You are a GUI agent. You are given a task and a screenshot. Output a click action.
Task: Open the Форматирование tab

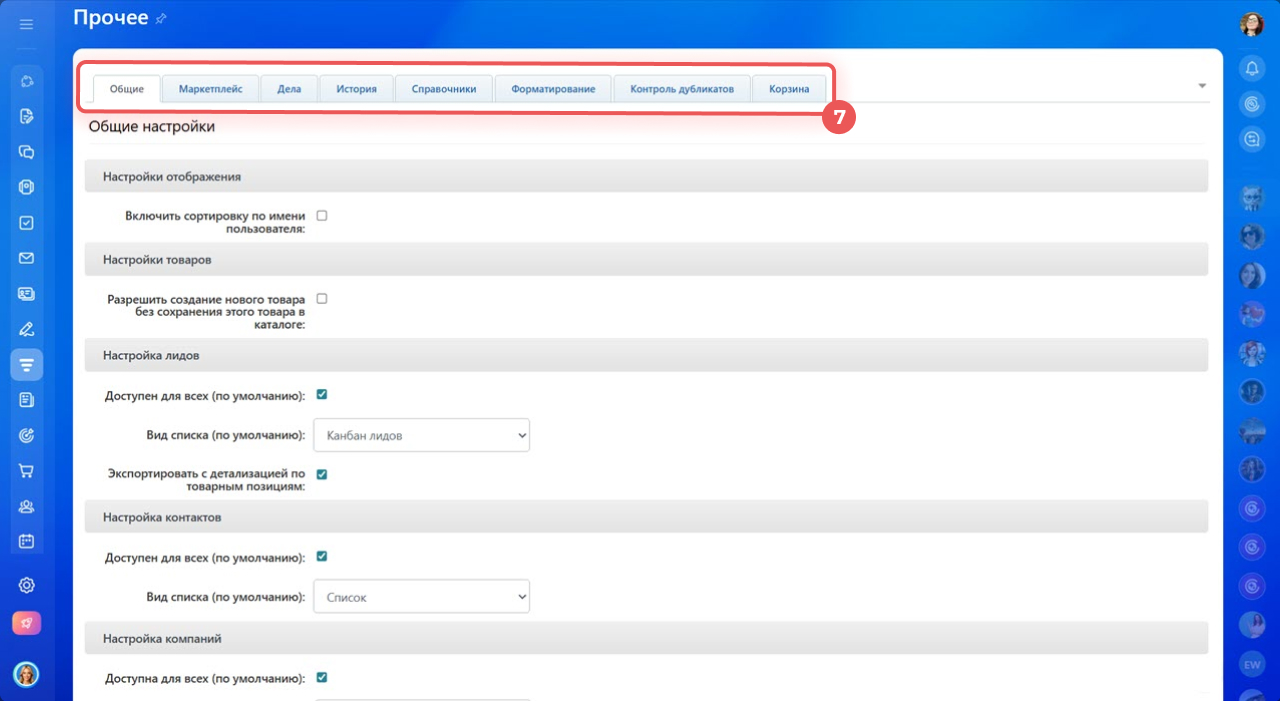553,89
